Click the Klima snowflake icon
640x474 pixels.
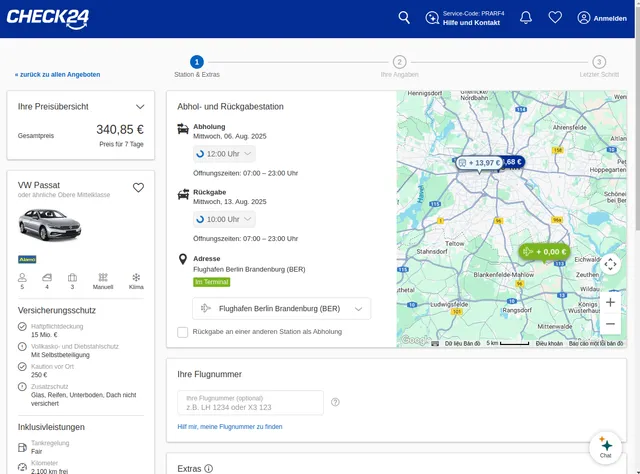136,278
